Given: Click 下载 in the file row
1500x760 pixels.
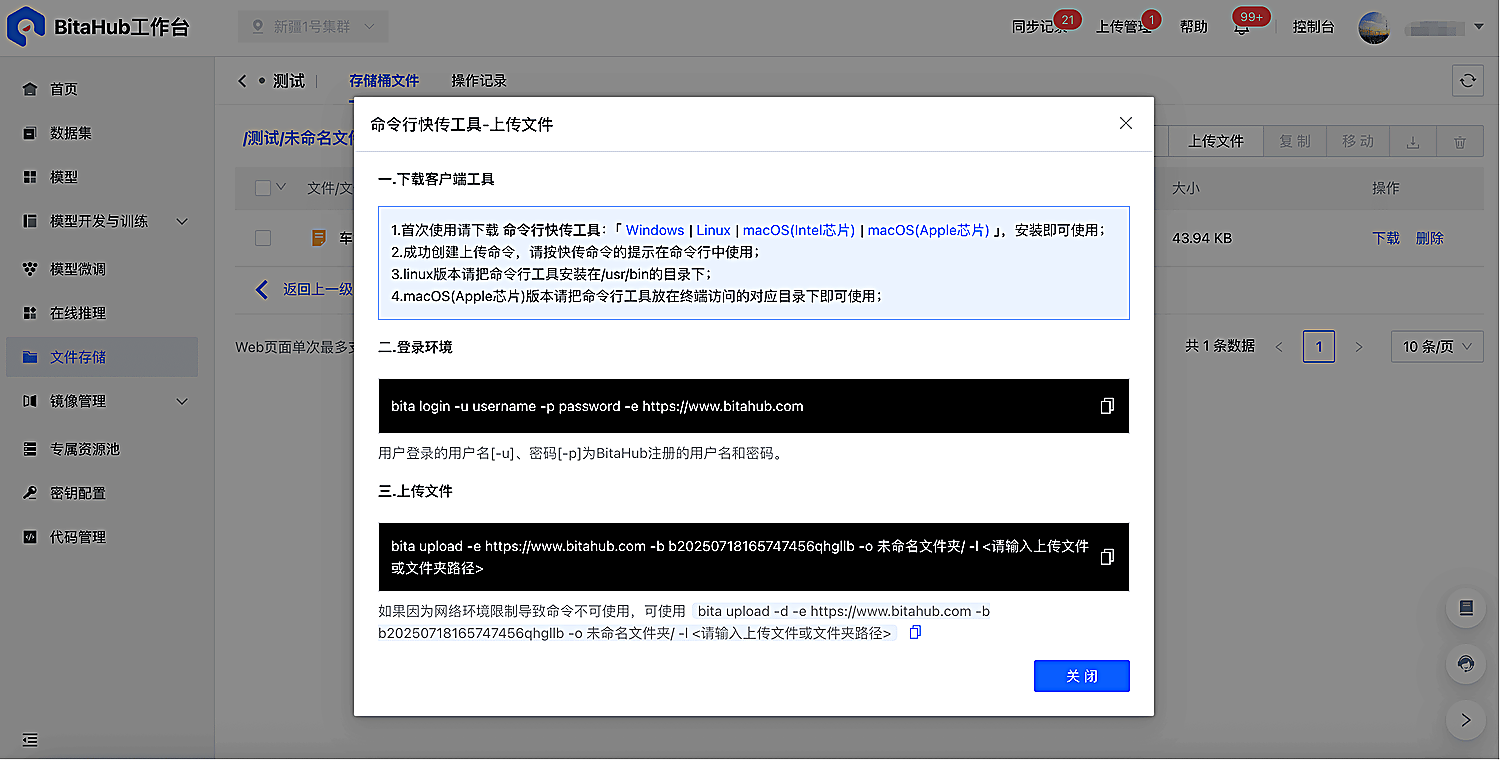Looking at the screenshot, I should click(1386, 238).
